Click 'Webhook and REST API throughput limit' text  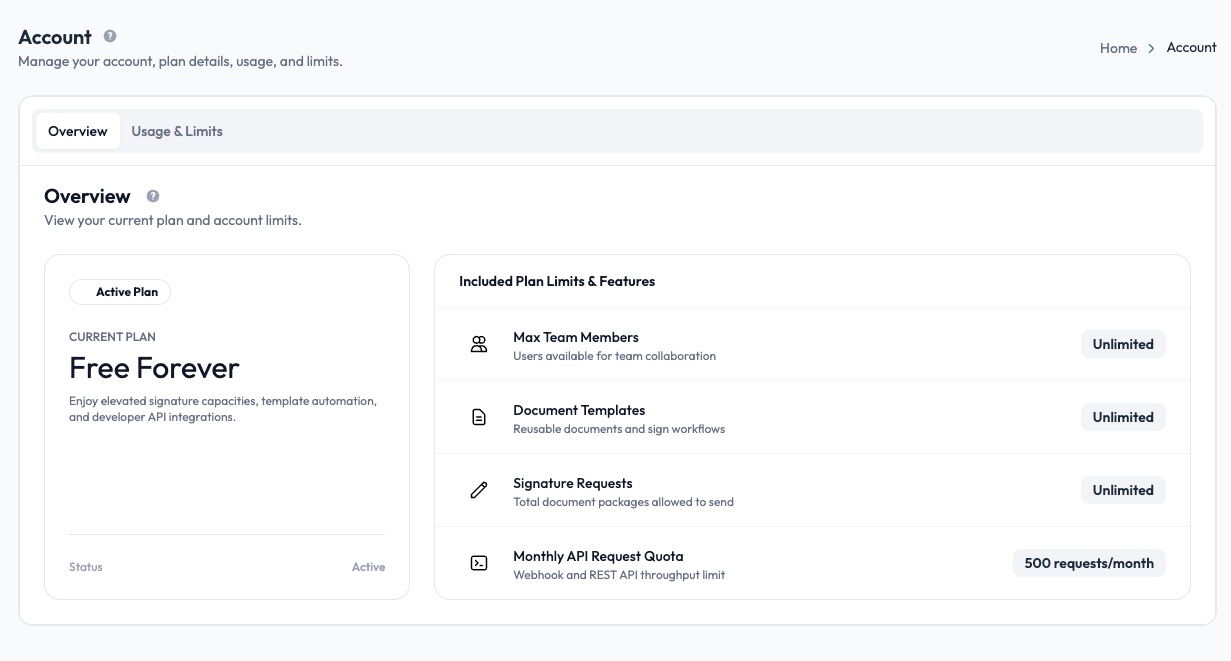click(619, 575)
